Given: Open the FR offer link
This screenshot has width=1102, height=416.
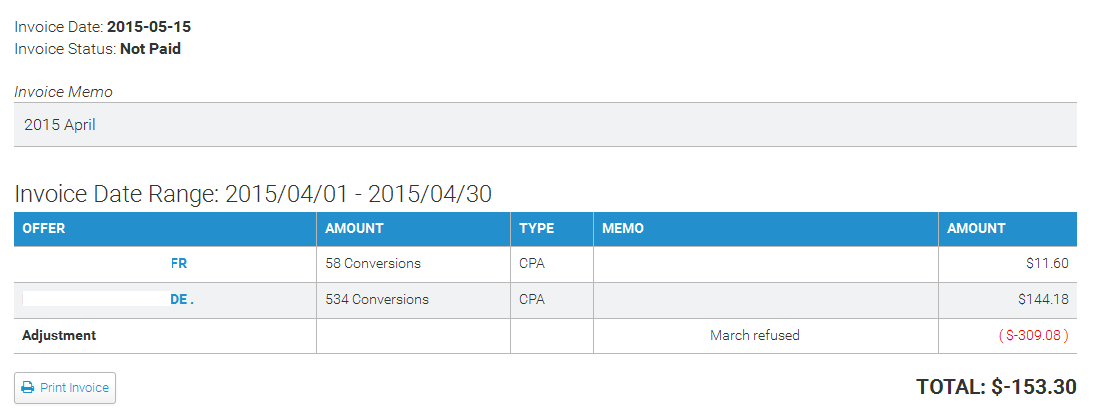Looking at the screenshot, I should [179, 264].
